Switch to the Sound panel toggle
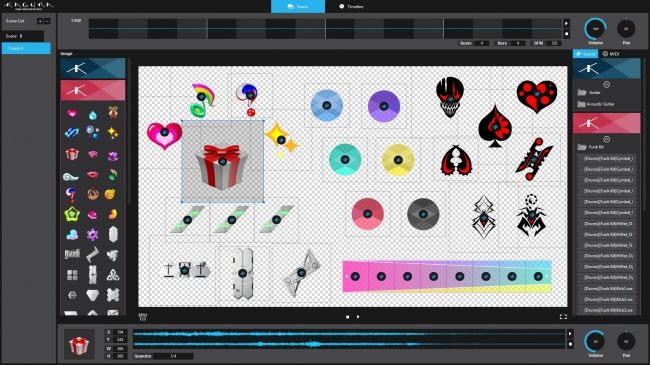The width and height of the screenshot is (650, 365). 585,54
